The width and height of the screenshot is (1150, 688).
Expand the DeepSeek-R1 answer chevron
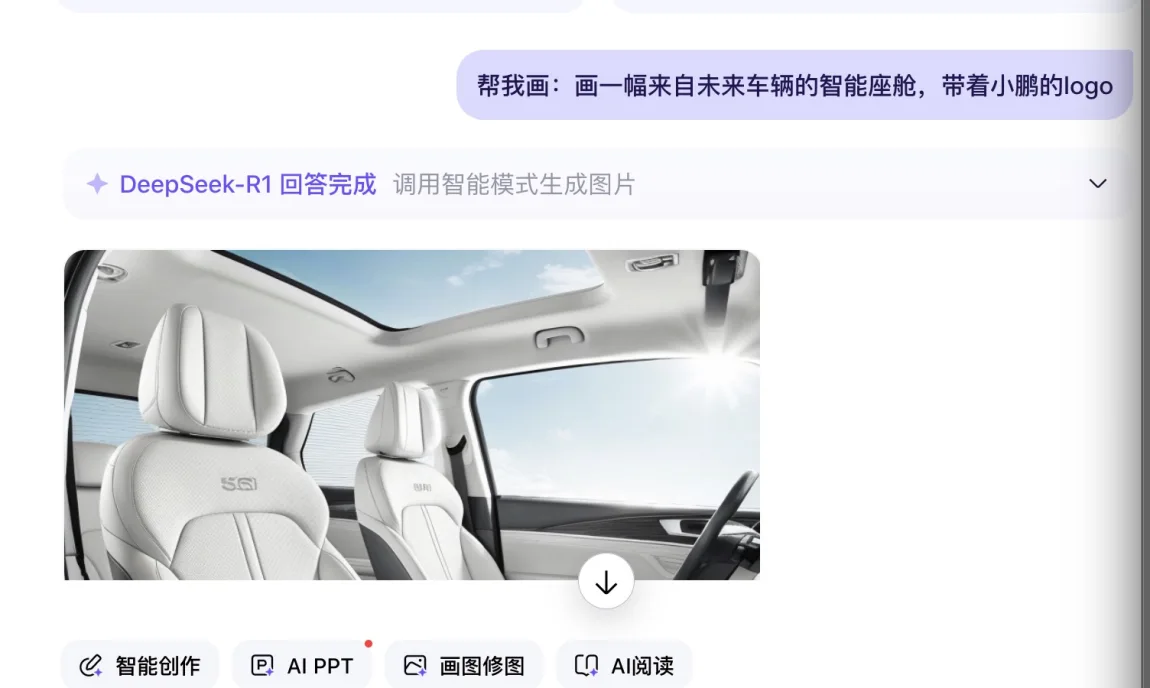tap(1097, 183)
